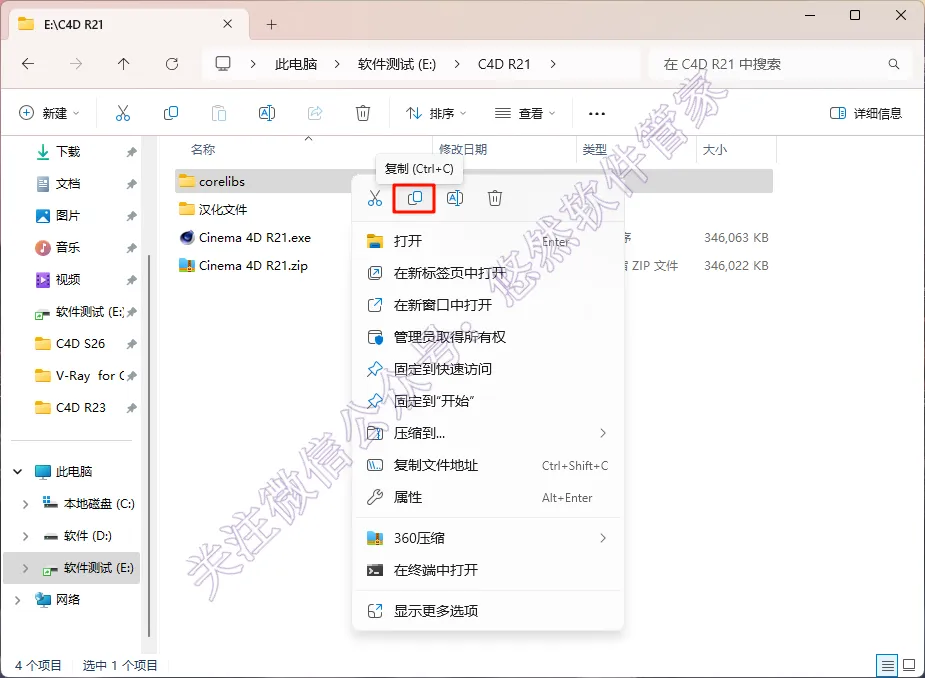Click the Copy icon in the toolbar
Viewport: 925px width, 678px height.
tap(171, 113)
